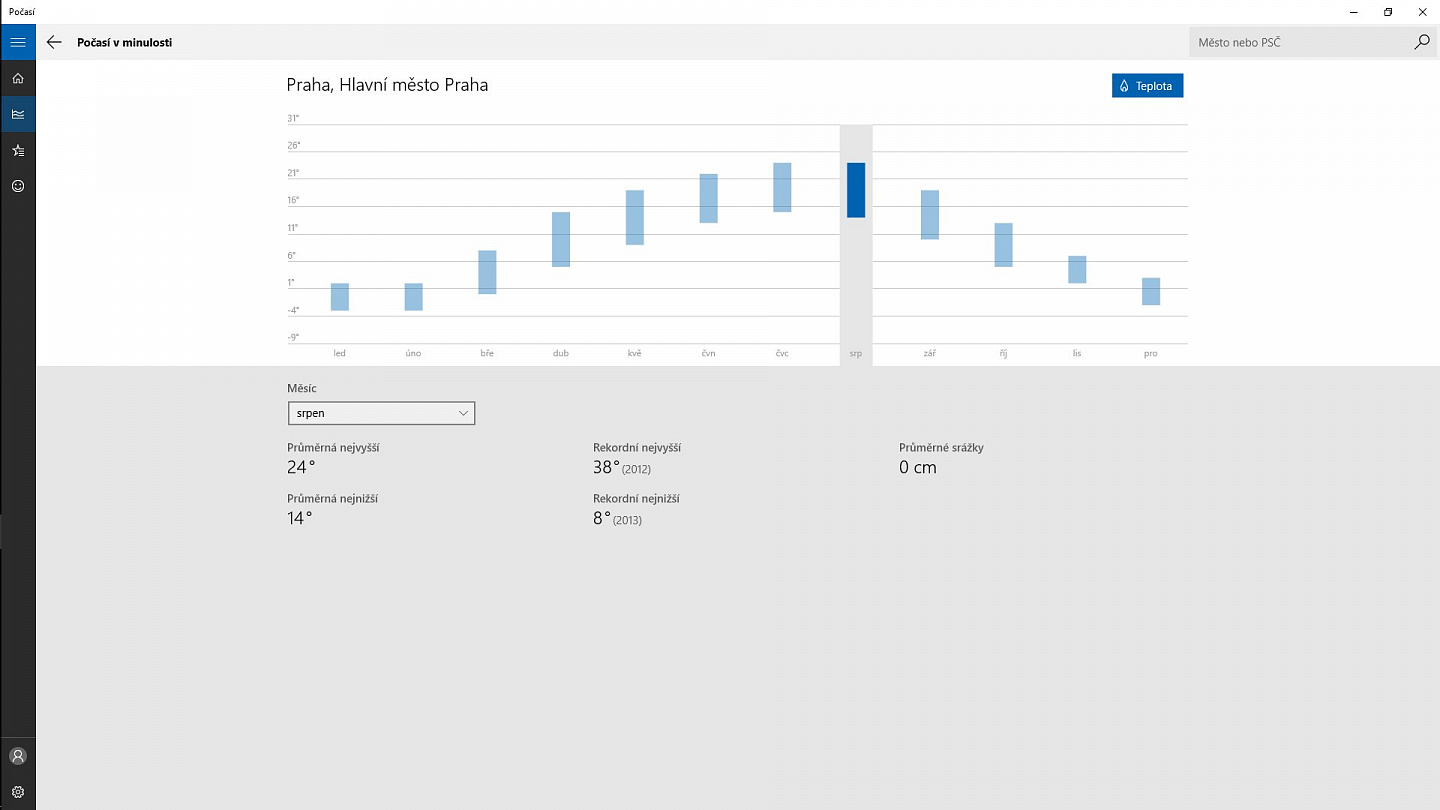
Task: Select the led (January) temperature bar
Action: 340,297
